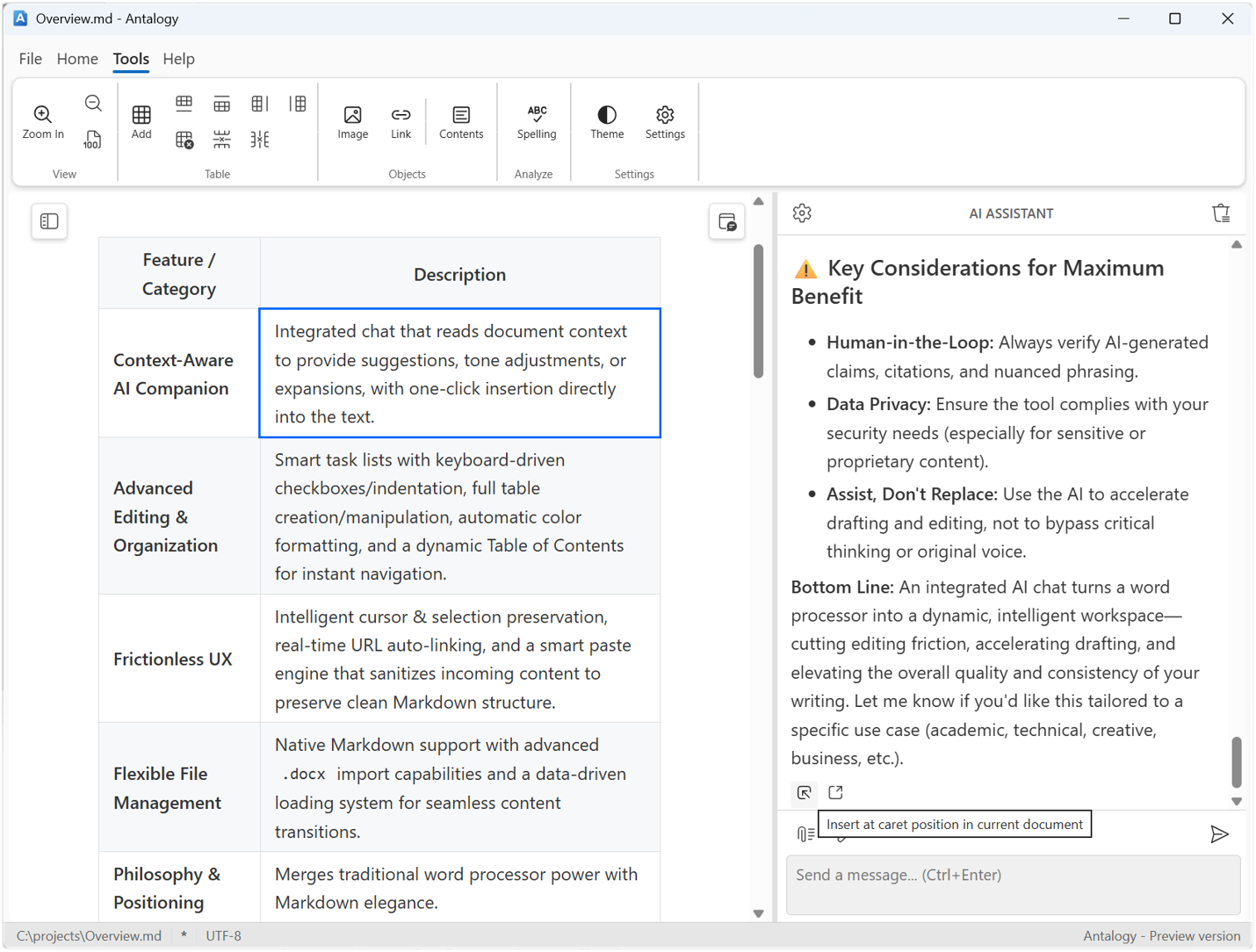Send the chat message
1256x952 pixels.
pos(1219,834)
